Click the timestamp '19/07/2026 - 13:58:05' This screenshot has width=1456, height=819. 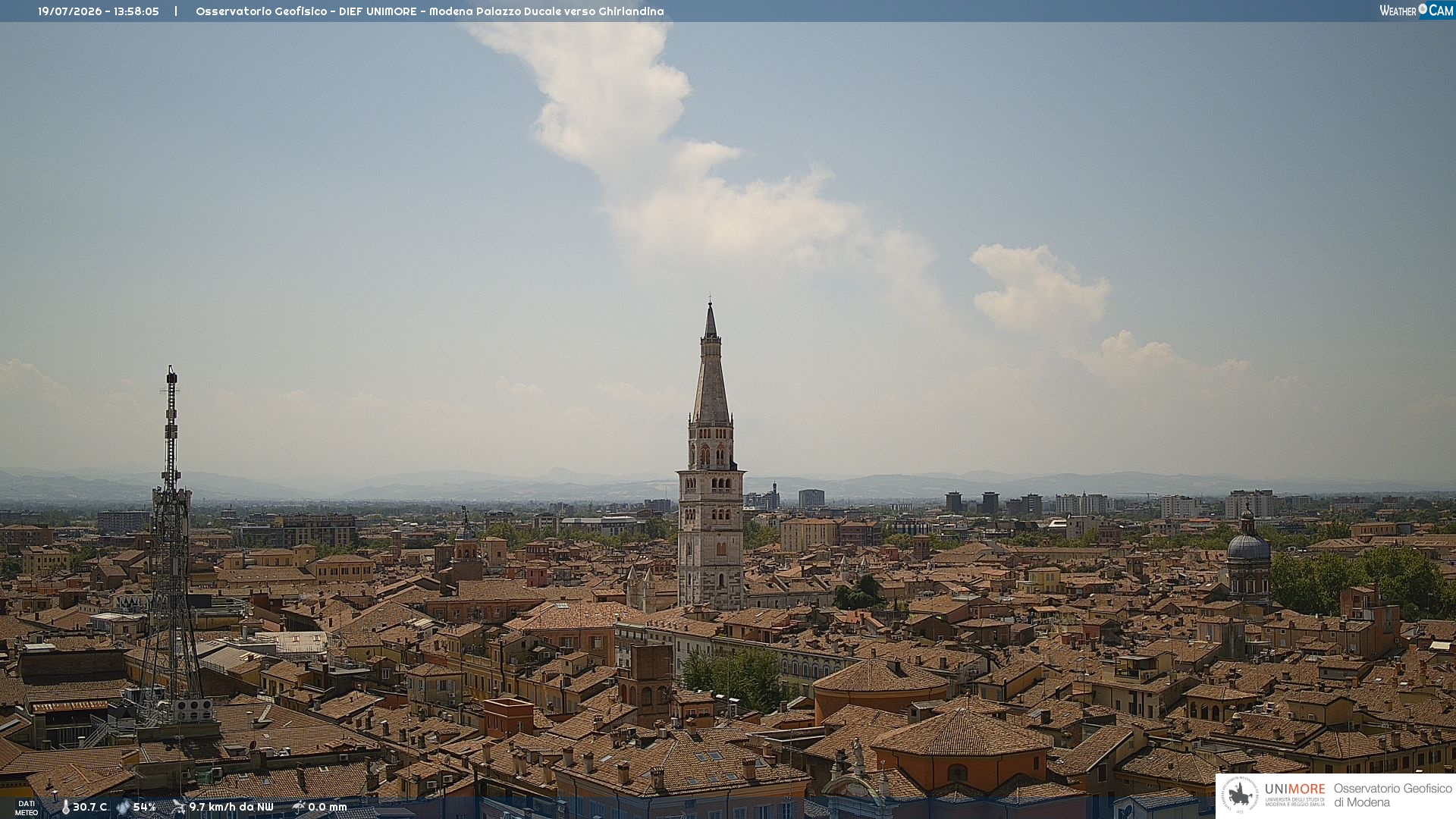99,11
